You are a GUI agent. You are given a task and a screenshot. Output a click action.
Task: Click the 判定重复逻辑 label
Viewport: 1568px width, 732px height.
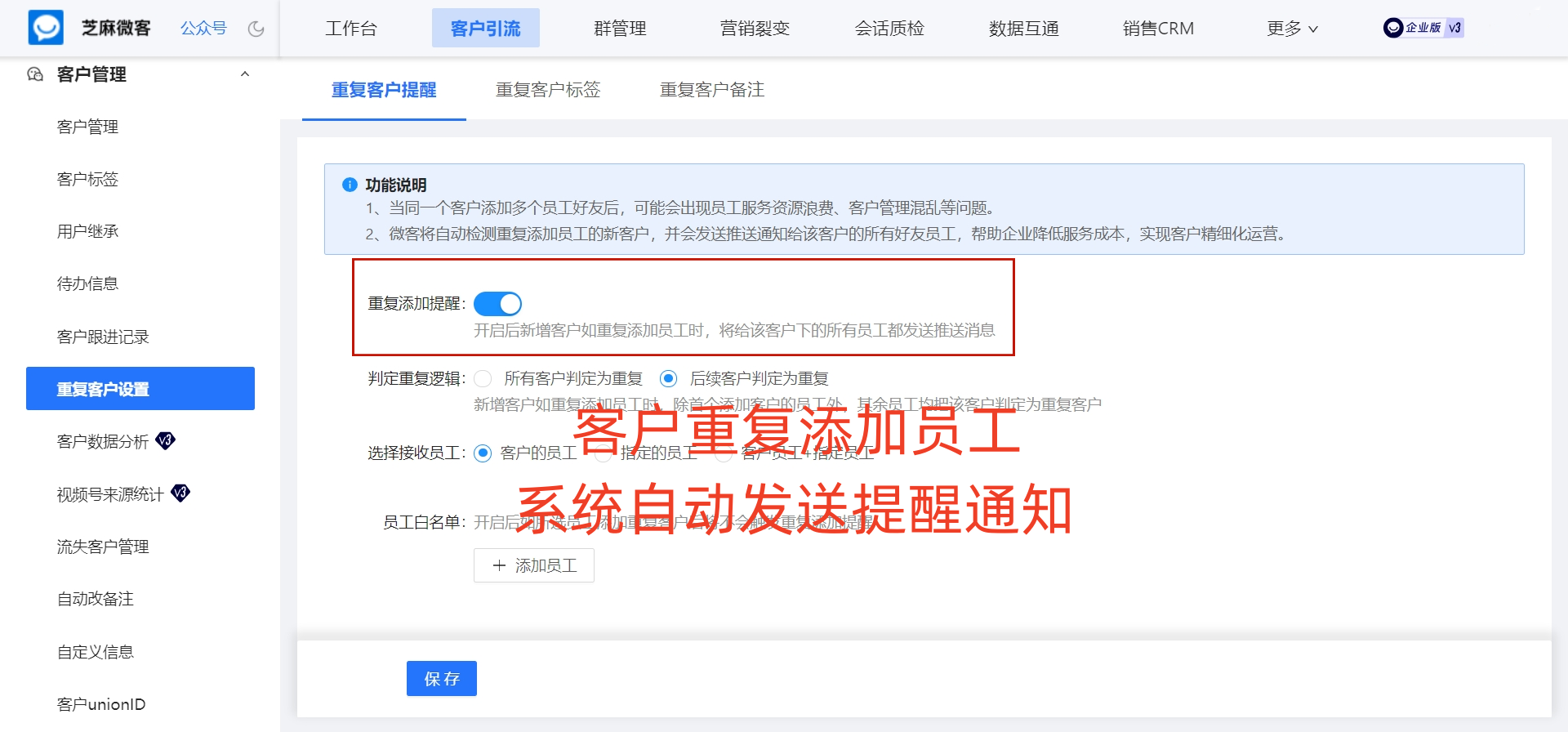(x=416, y=378)
